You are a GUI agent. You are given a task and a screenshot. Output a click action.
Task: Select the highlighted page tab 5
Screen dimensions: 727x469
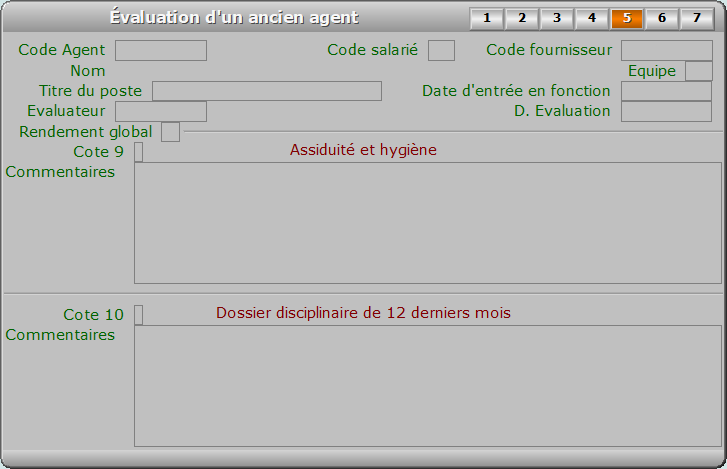627,18
